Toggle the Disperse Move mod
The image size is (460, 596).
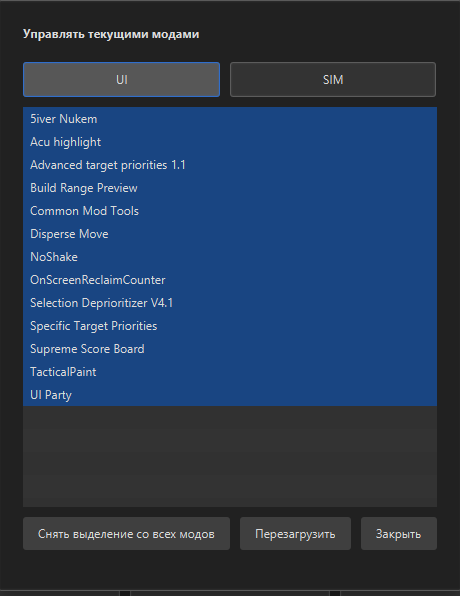click(230, 234)
